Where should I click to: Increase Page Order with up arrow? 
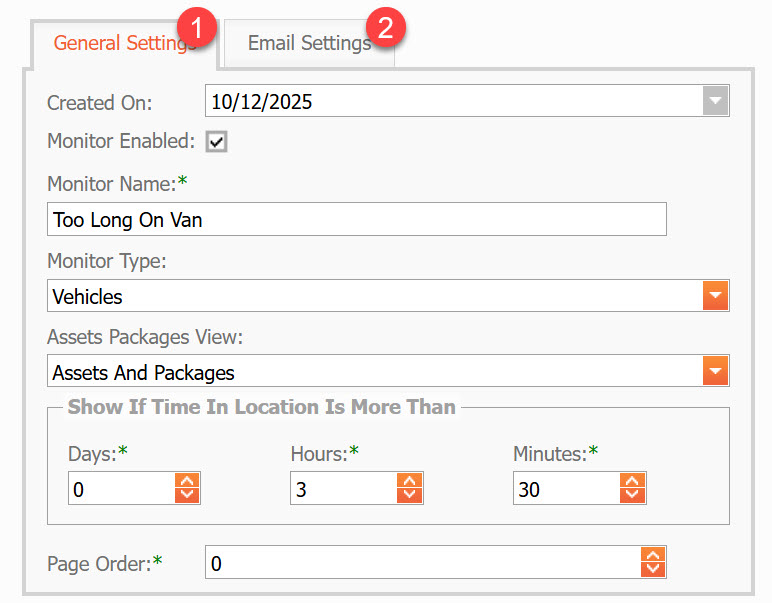pyautogui.click(x=653, y=555)
